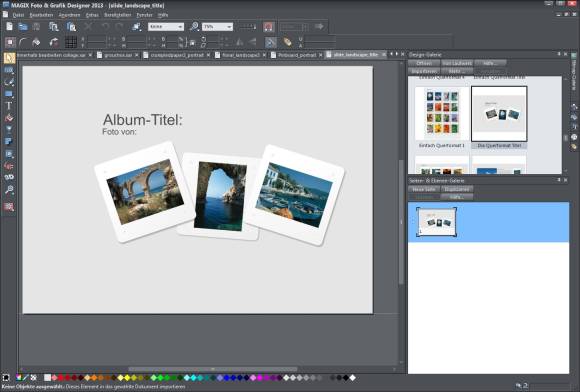Select the Shadow tool icon
This screenshot has width=580, height=392.
[9, 141]
